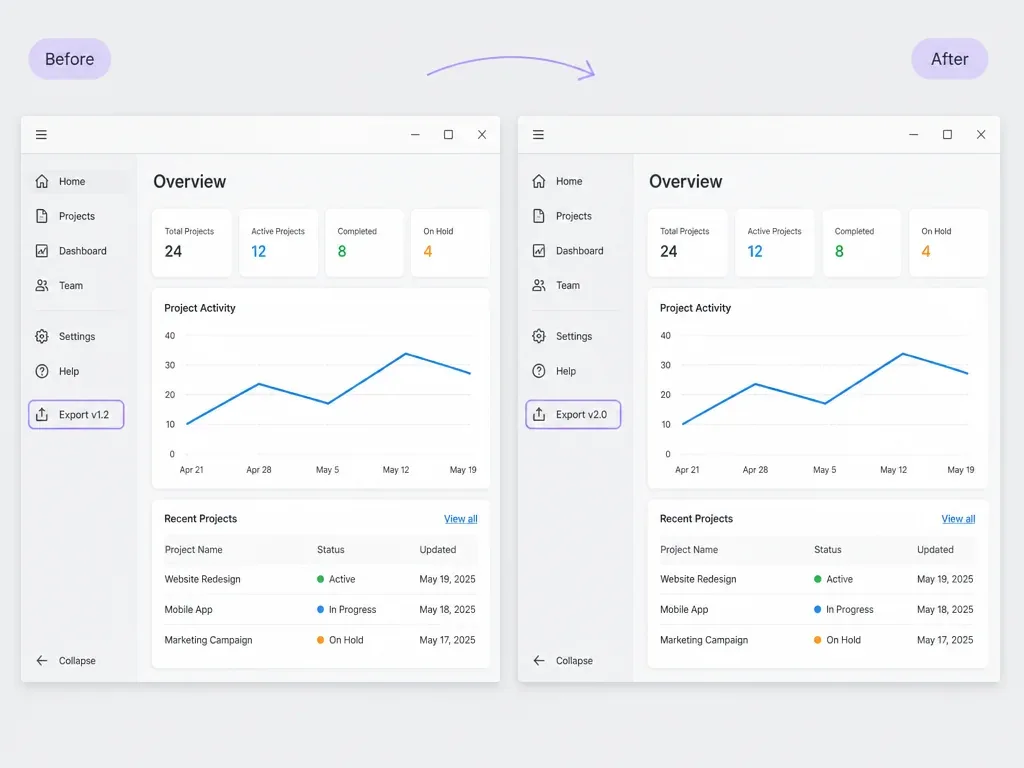Image resolution: width=1024 pixels, height=768 pixels.
Task: Select Active Projects card in After window
Action: (x=775, y=243)
